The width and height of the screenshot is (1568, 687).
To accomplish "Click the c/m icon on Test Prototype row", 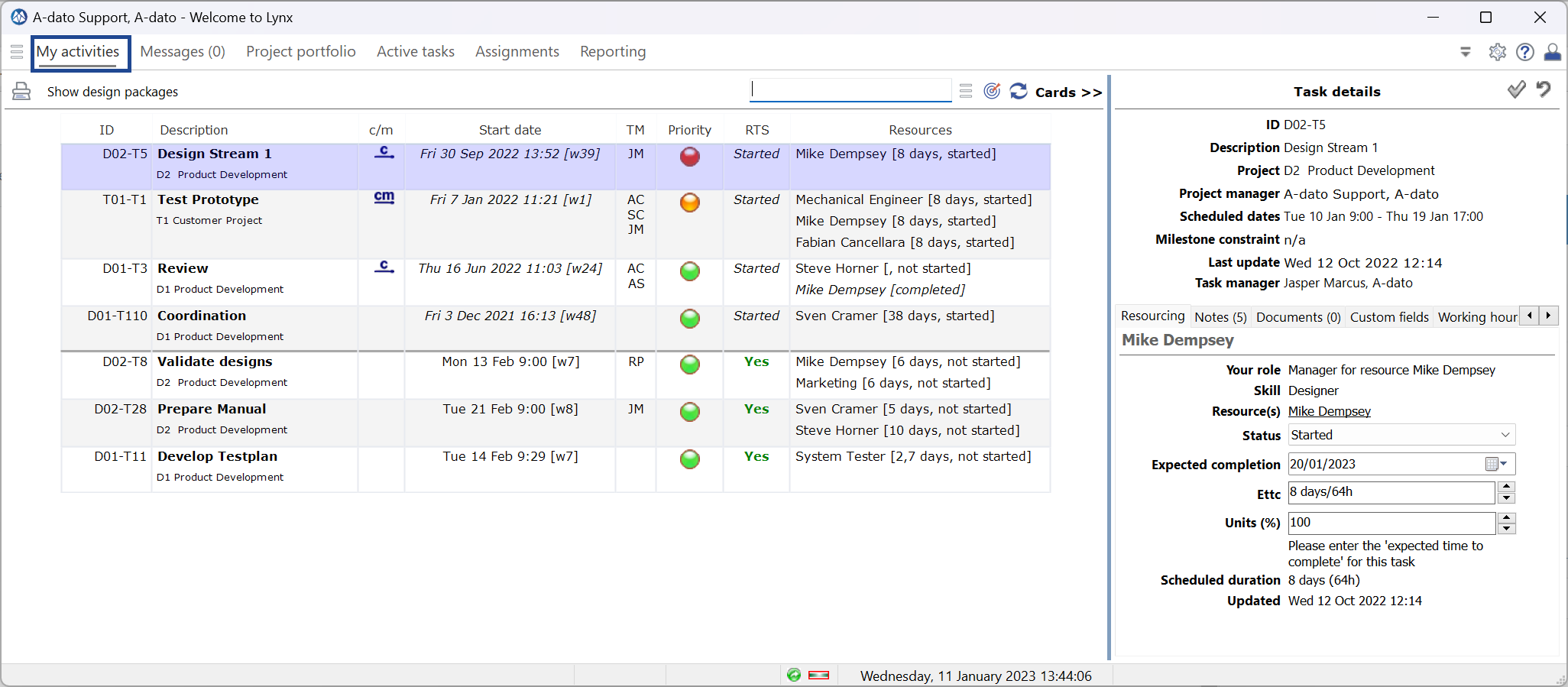I will [384, 198].
